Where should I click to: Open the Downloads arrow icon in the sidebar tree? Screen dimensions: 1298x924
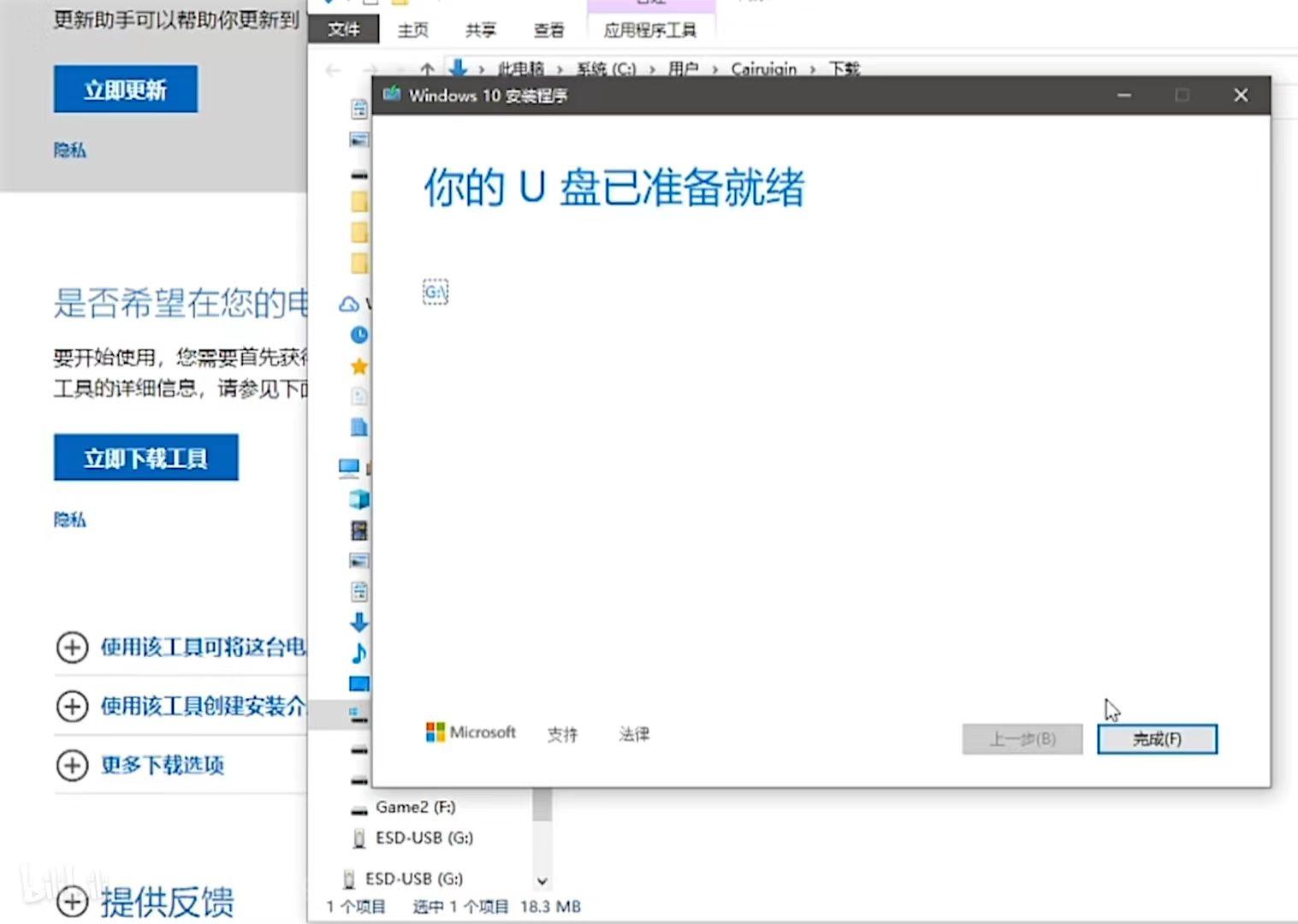(359, 622)
